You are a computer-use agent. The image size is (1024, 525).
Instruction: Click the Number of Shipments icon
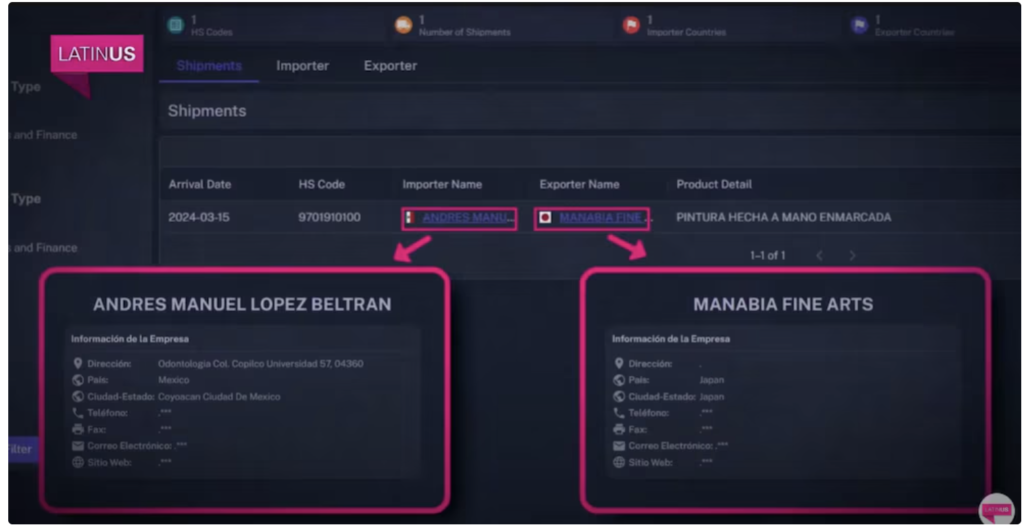click(403, 25)
